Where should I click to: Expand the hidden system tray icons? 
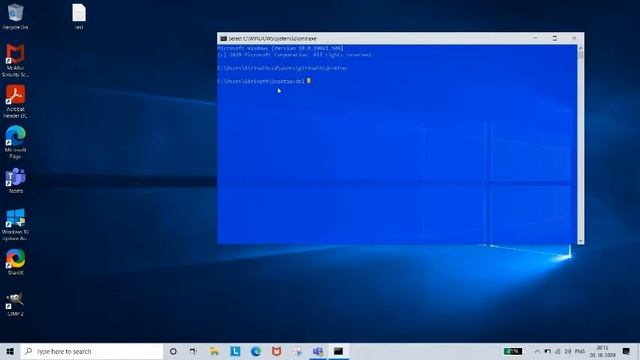click(537, 351)
